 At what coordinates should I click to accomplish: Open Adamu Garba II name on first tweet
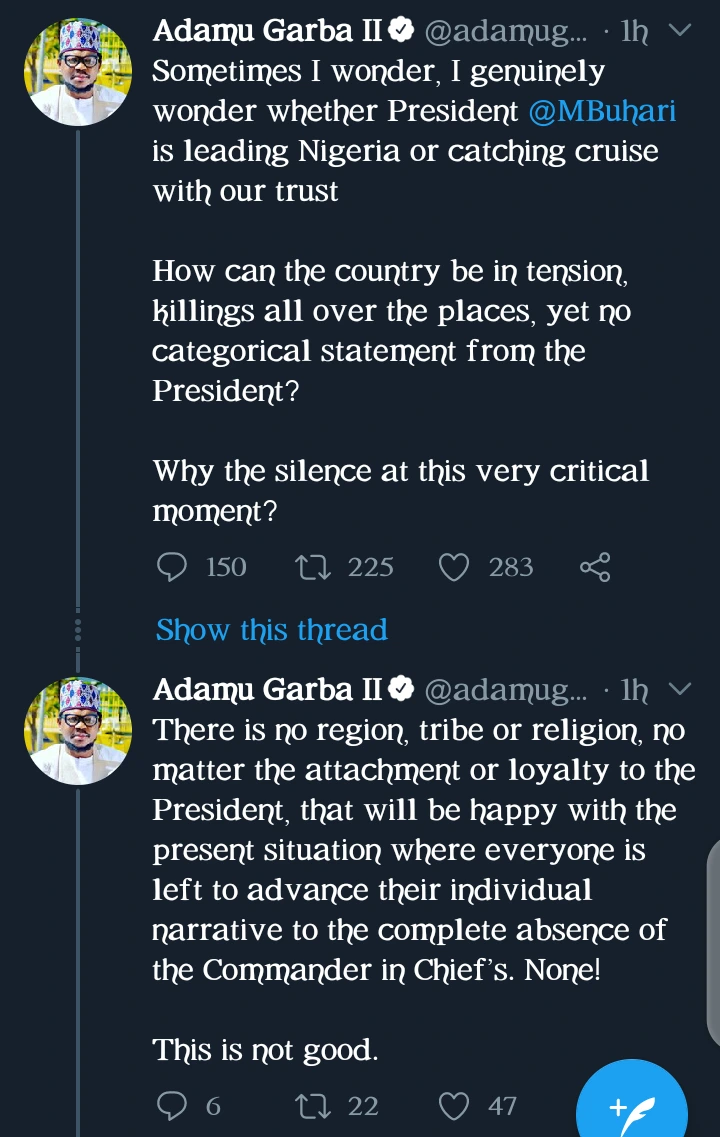tap(267, 31)
